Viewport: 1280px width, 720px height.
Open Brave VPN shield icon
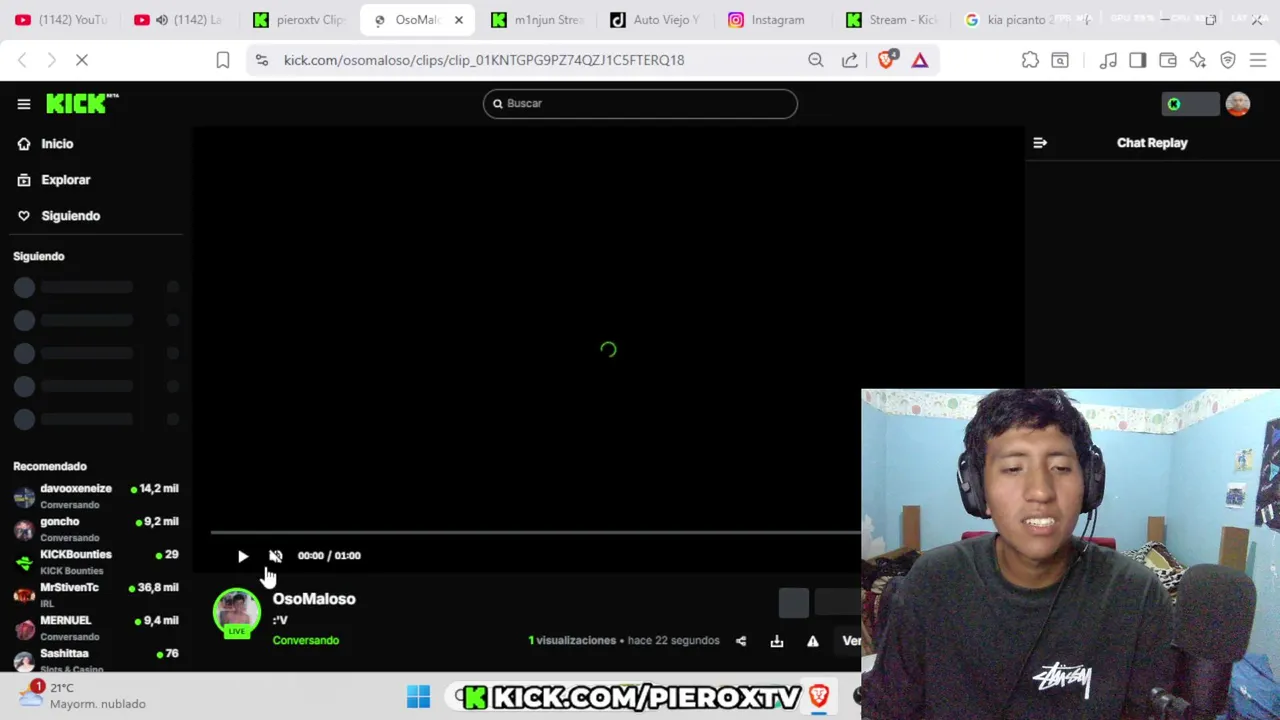click(x=1228, y=61)
